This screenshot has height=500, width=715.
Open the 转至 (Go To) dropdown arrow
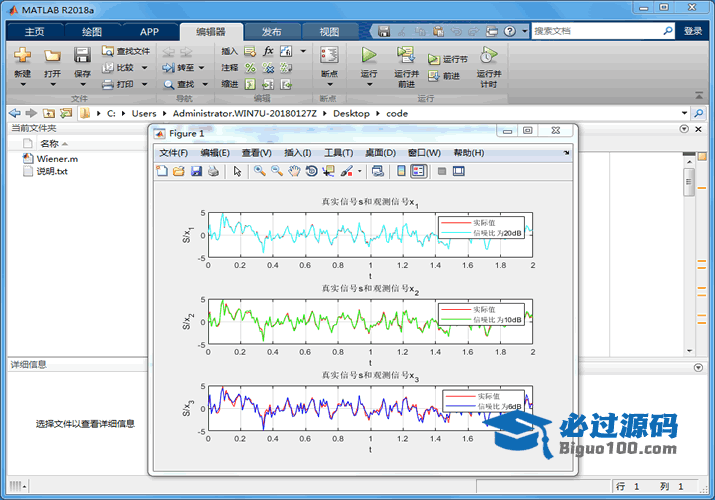pyautogui.click(x=201, y=68)
